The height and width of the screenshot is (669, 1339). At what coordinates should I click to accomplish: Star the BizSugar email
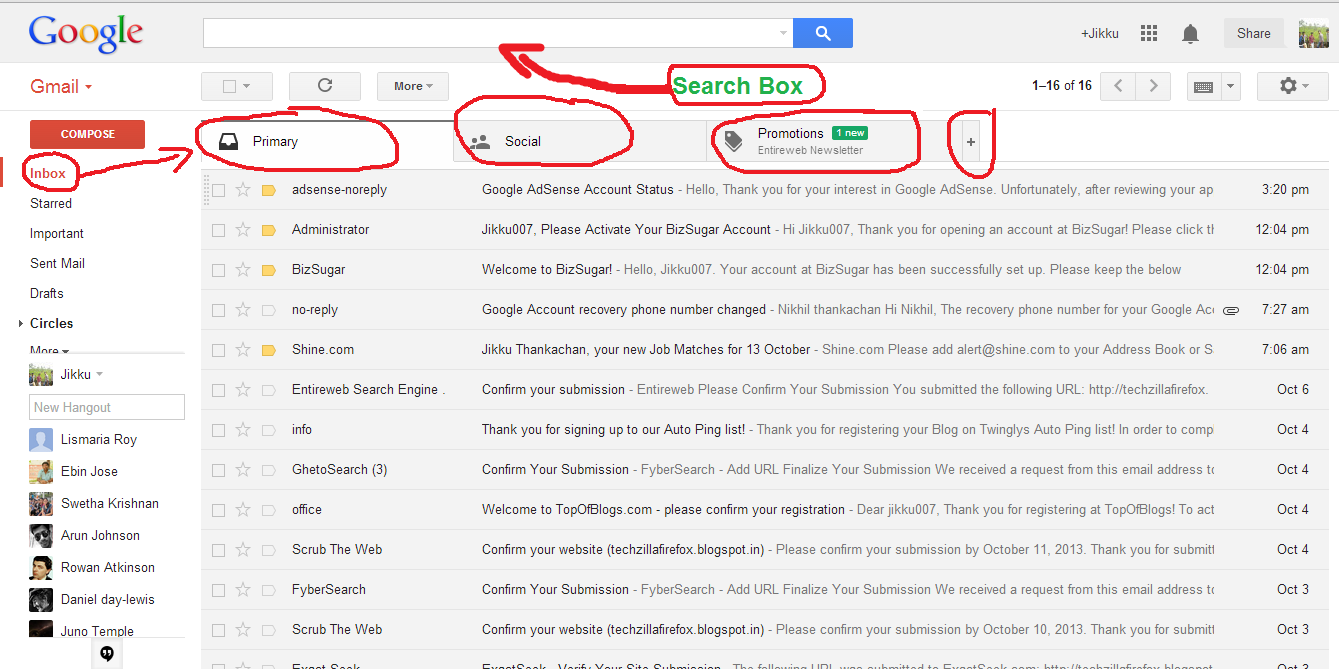pos(243,270)
